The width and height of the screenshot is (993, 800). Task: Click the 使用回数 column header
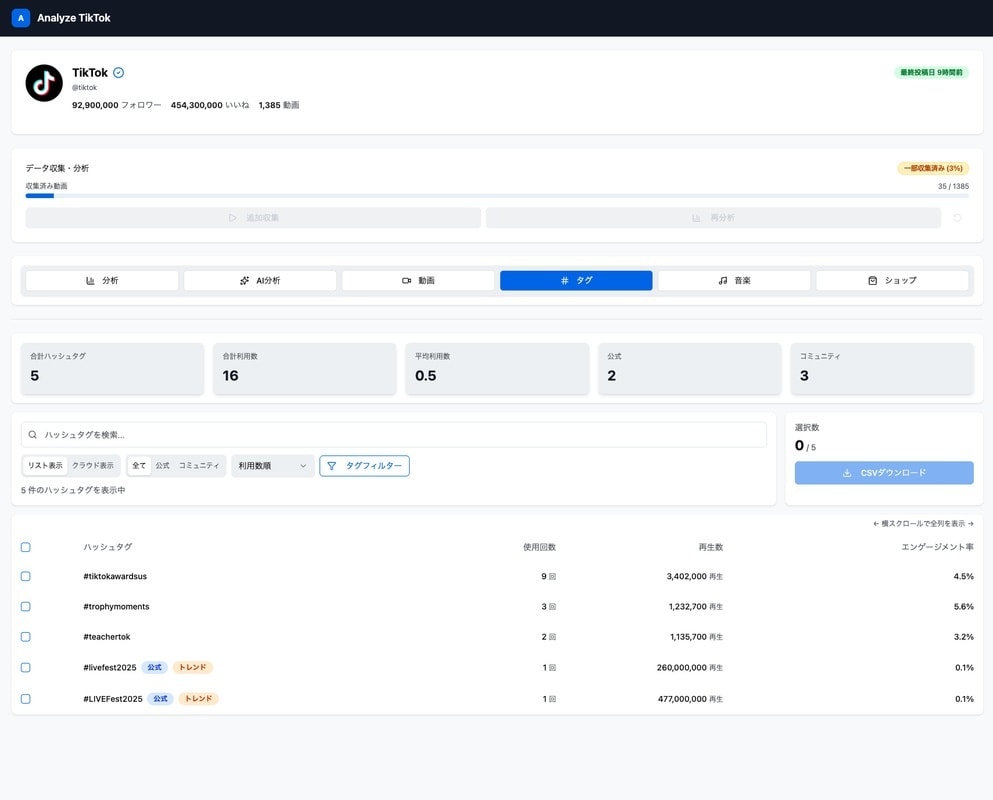coord(539,547)
